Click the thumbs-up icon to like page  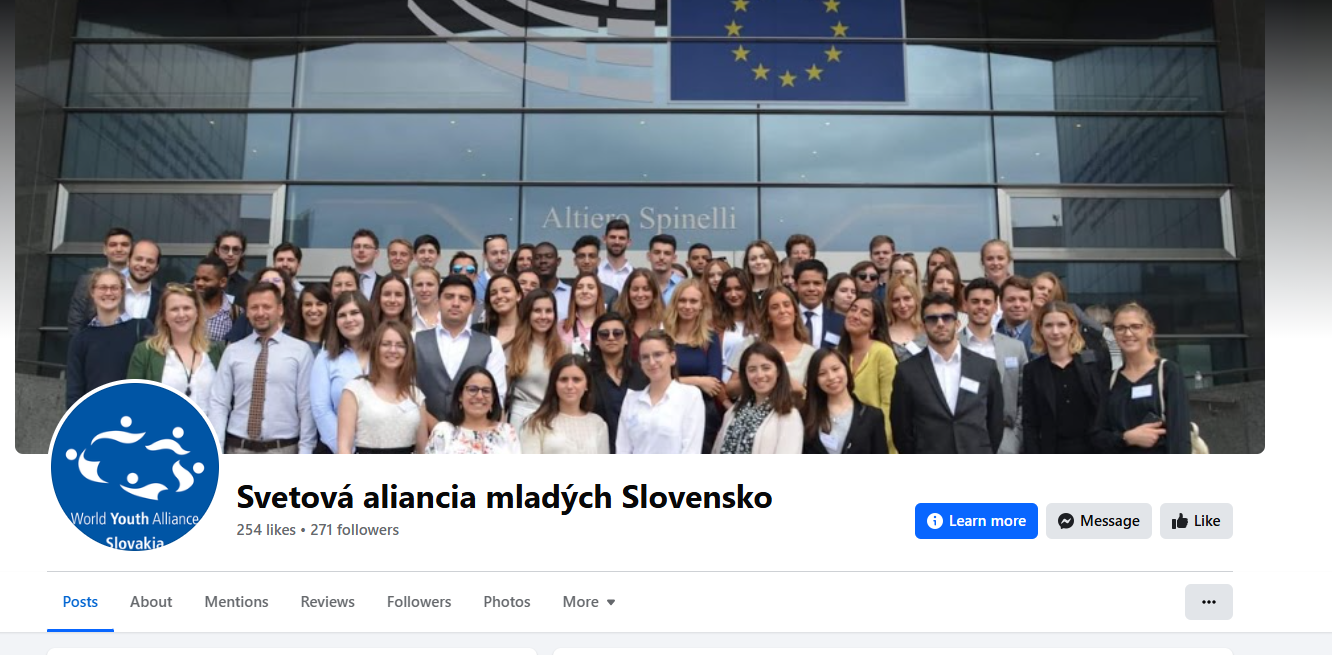tap(1180, 521)
